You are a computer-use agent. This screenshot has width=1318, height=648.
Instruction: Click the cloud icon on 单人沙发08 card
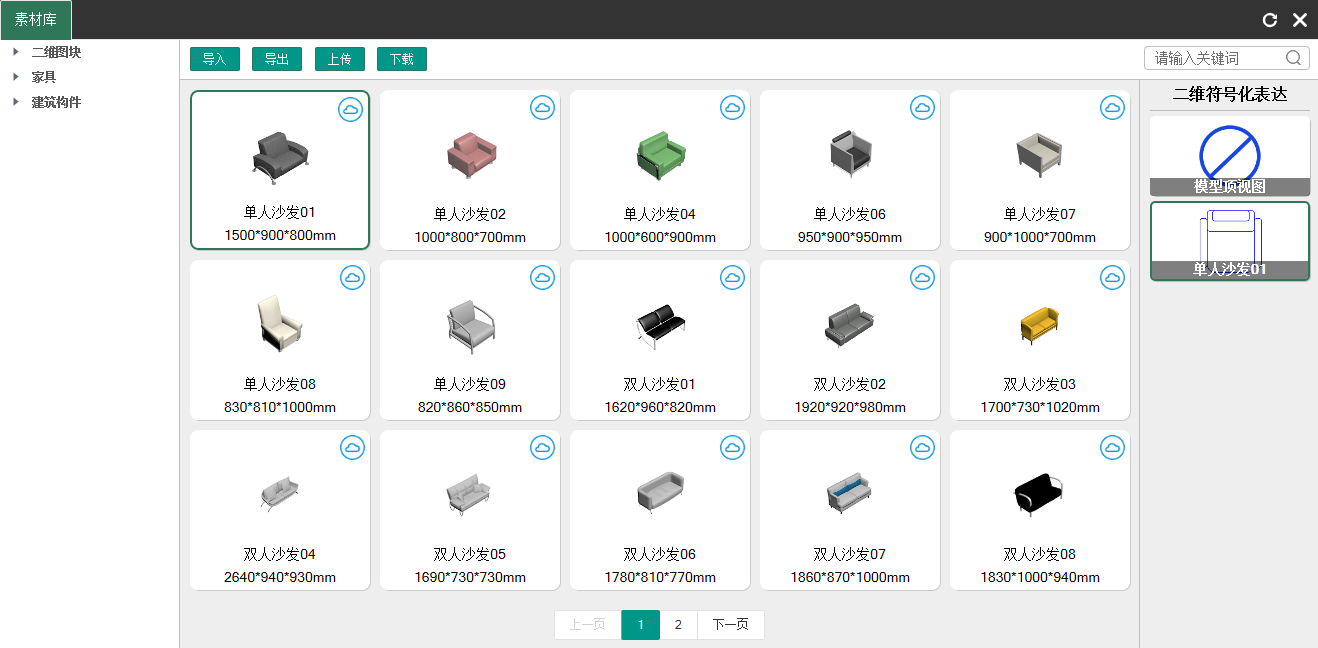(x=352, y=277)
